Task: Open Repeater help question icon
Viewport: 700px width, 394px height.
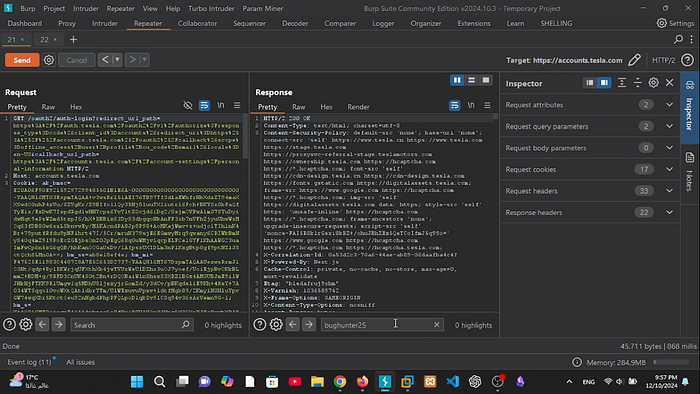Action: click(688, 60)
